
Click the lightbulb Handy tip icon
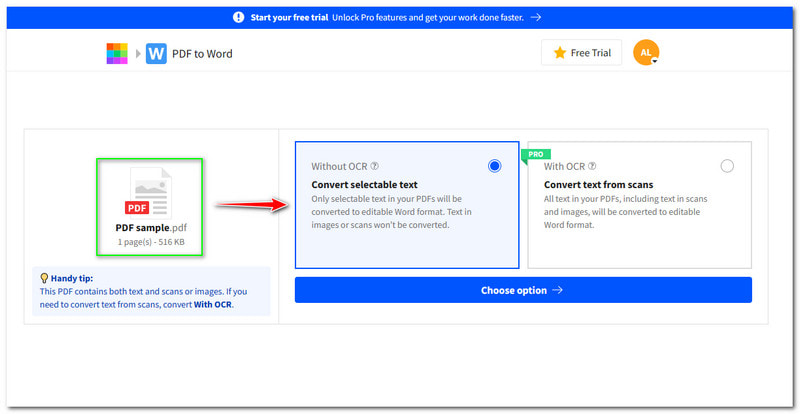coord(44,278)
